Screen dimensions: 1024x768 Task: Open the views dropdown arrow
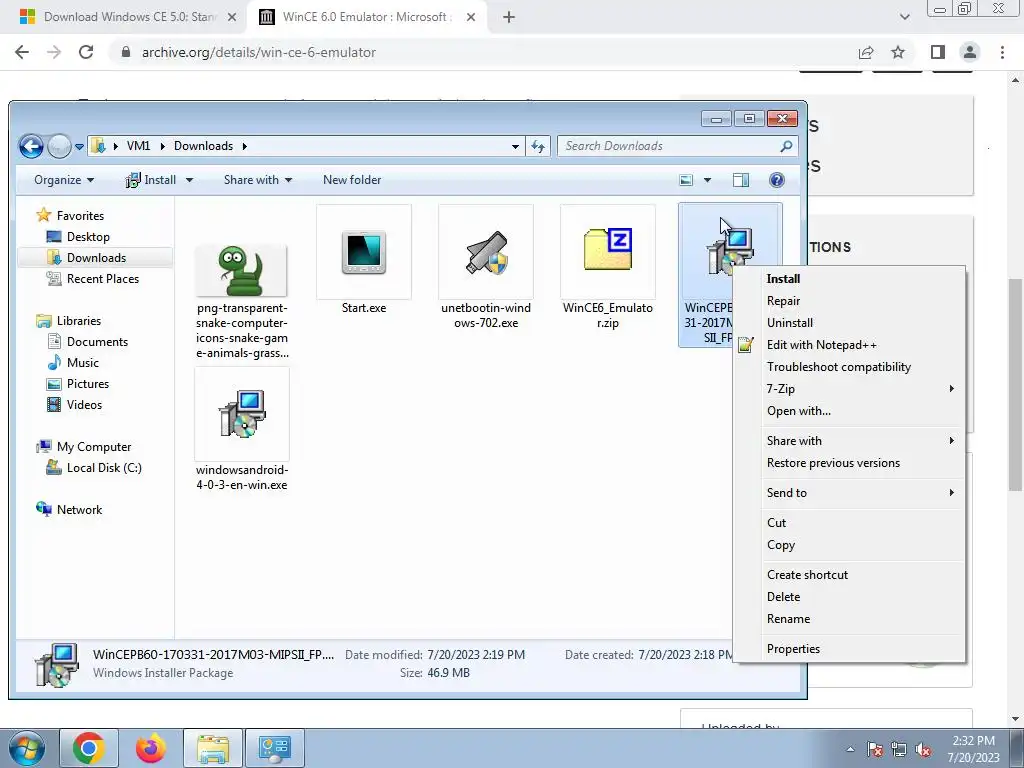pos(707,180)
